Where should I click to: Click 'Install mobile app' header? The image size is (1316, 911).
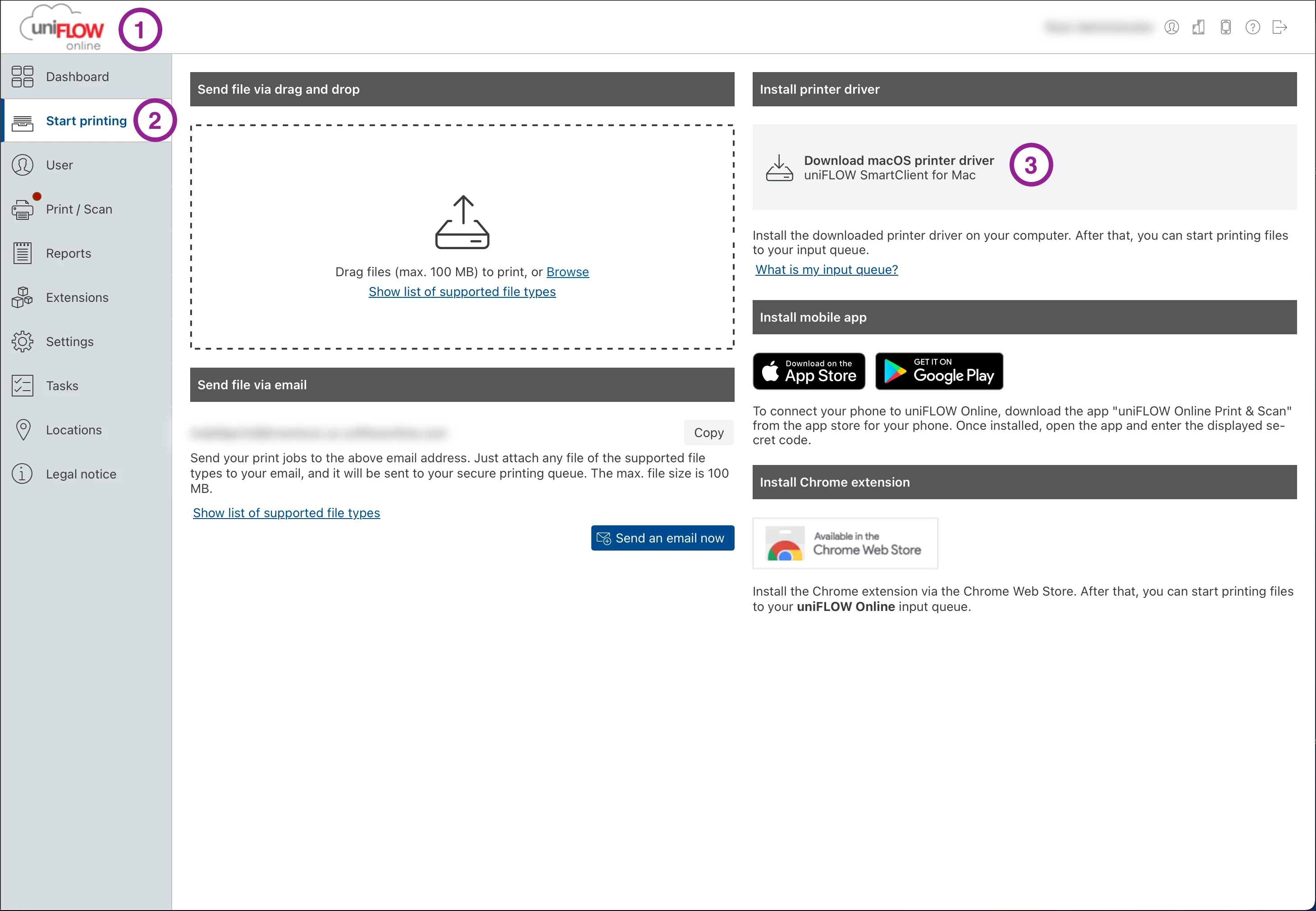point(1024,317)
